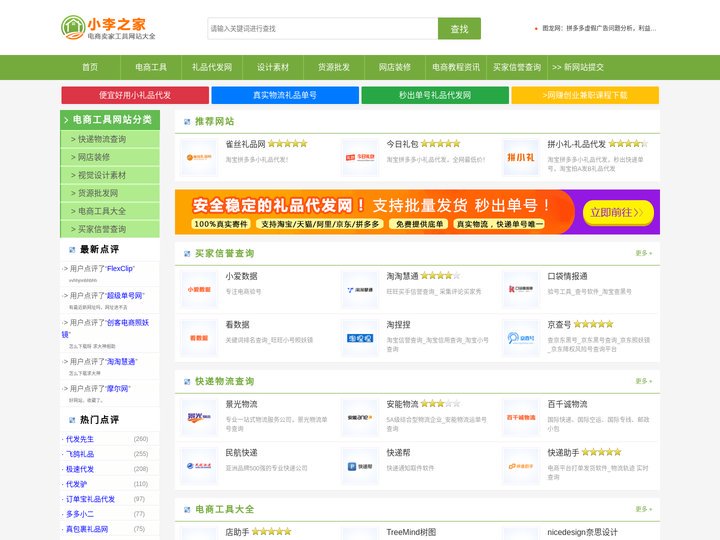Click 更多 in 电商工具大全 section
This screenshot has height=540, width=720.
coord(643,509)
